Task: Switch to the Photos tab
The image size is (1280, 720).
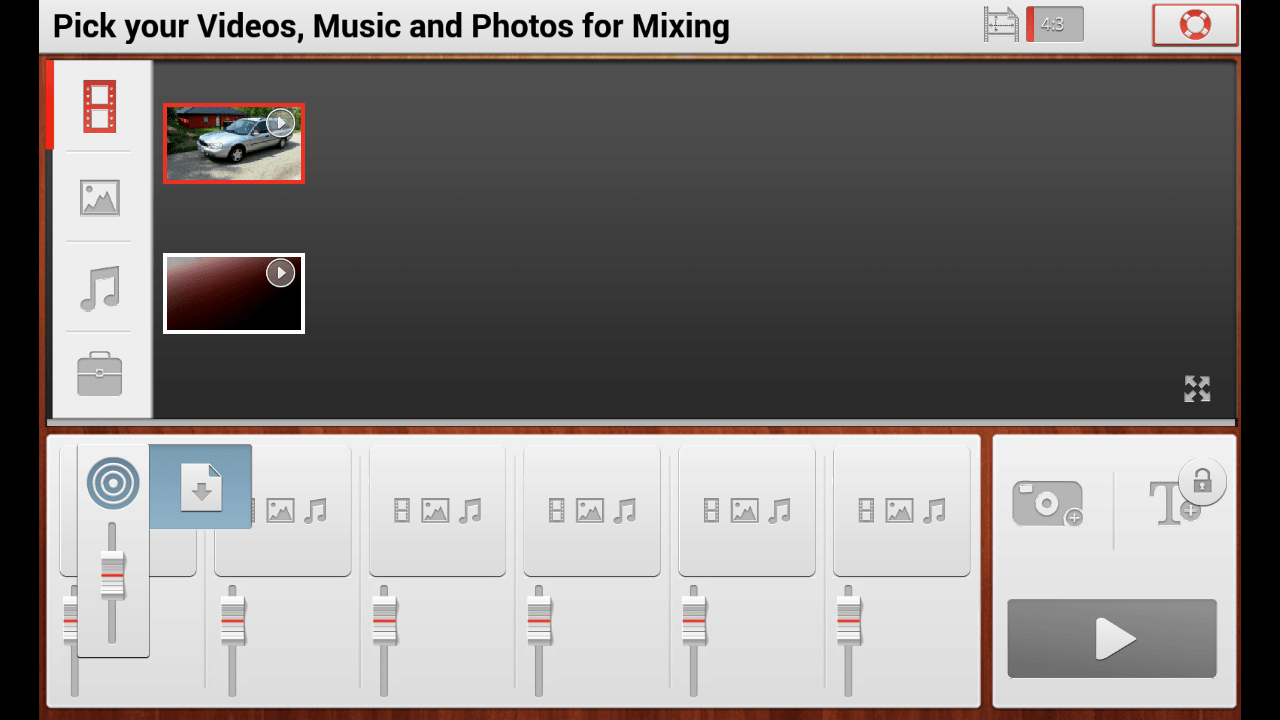Action: (100, 197)
